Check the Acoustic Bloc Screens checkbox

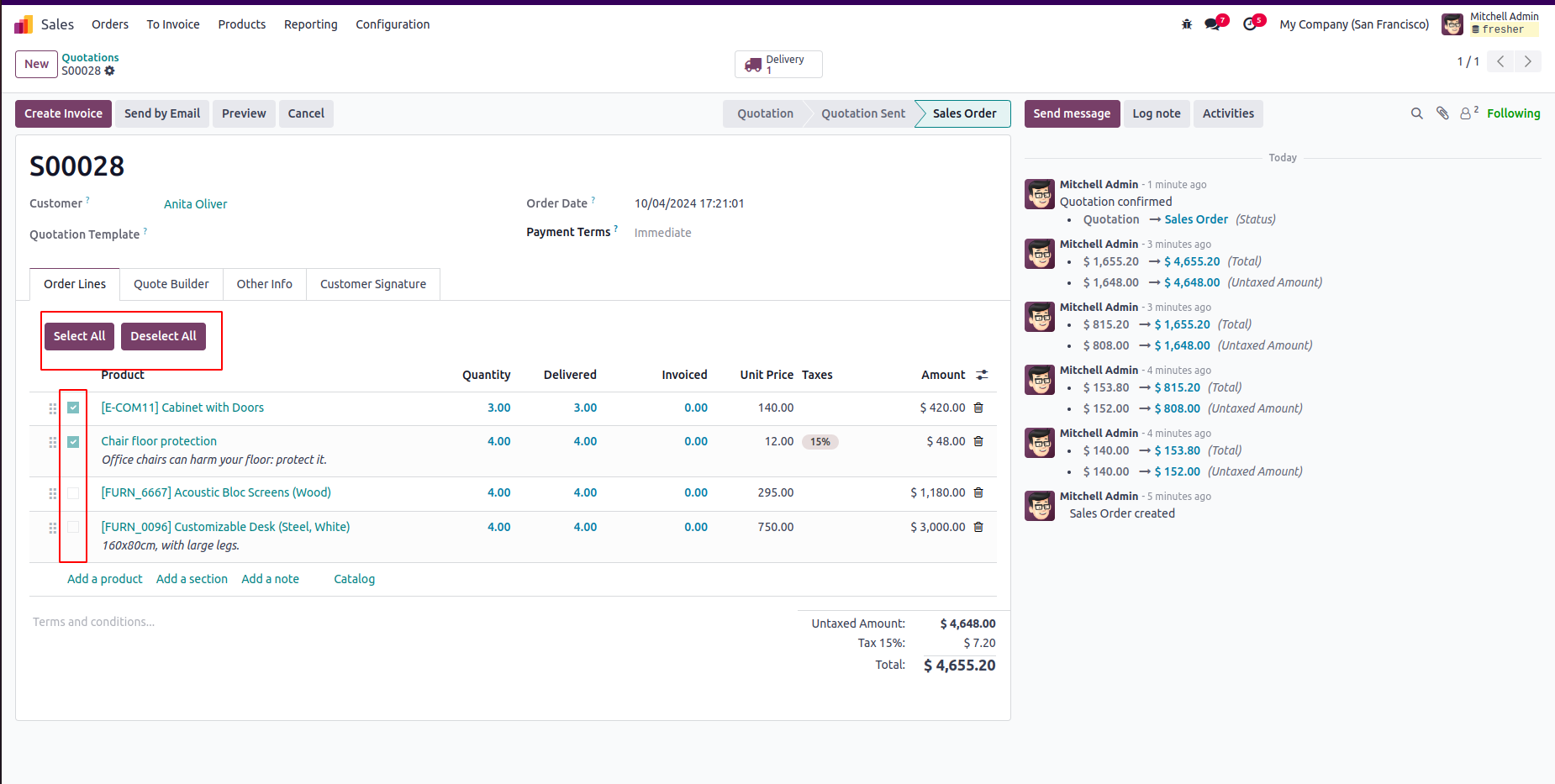tap(73, 493)
